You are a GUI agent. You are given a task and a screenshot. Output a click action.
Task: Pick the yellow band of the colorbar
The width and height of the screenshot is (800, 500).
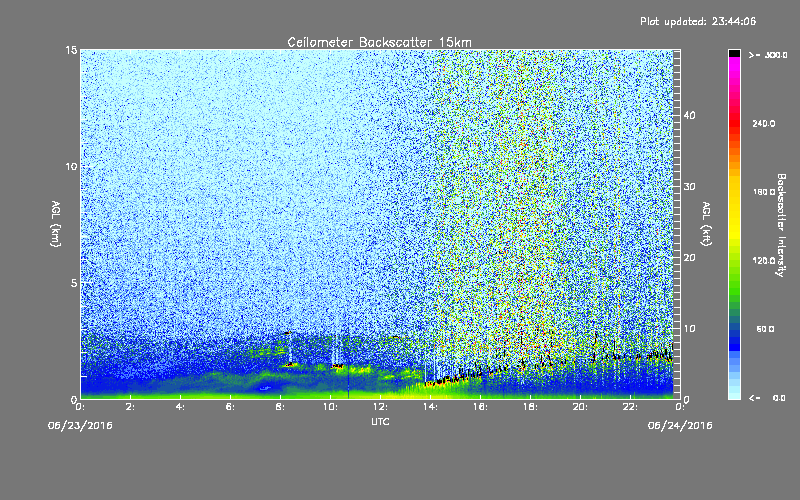tap(734, 209)
